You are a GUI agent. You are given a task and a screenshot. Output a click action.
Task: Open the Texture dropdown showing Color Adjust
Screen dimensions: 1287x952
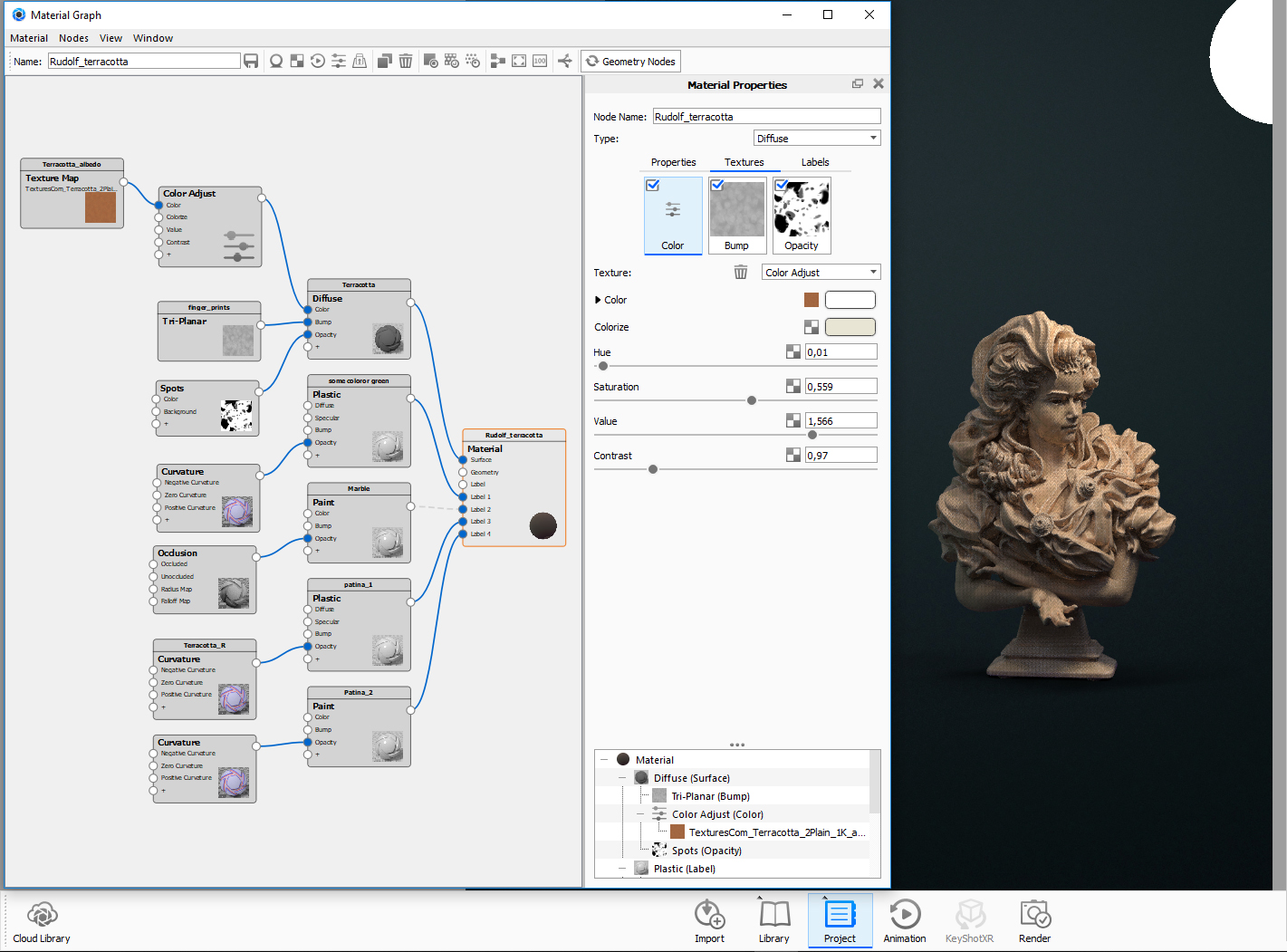(x=821, y=273)
